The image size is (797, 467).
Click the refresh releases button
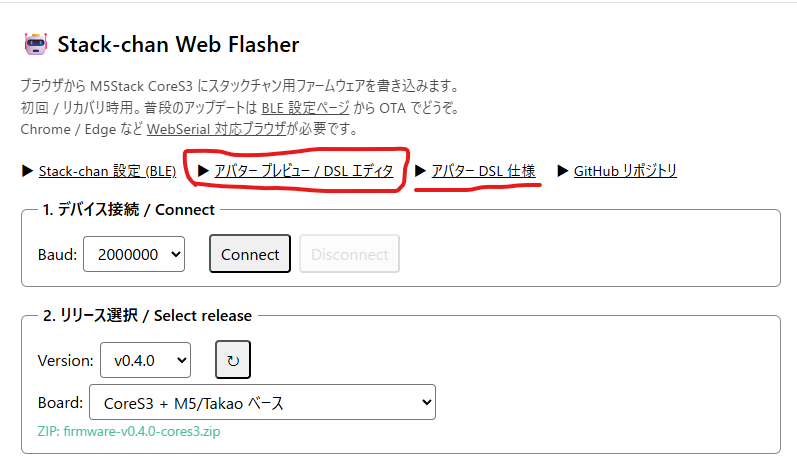pyautogui.click(x=233, y=360)
